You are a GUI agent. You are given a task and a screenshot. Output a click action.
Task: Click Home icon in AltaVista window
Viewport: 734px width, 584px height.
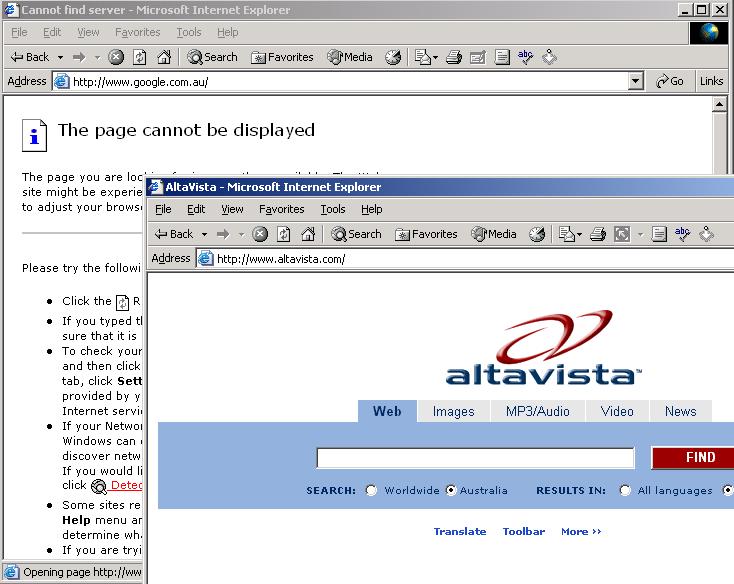[x=308, y=234]
